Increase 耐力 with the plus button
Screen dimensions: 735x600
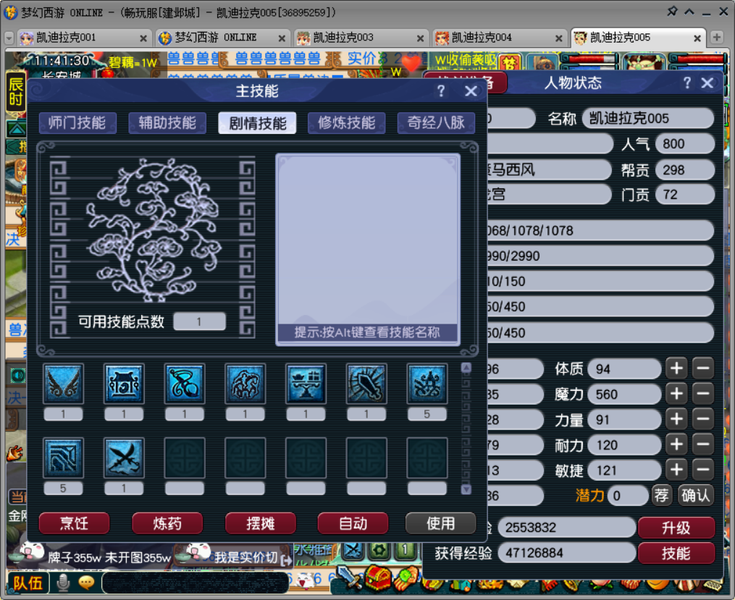676,444
